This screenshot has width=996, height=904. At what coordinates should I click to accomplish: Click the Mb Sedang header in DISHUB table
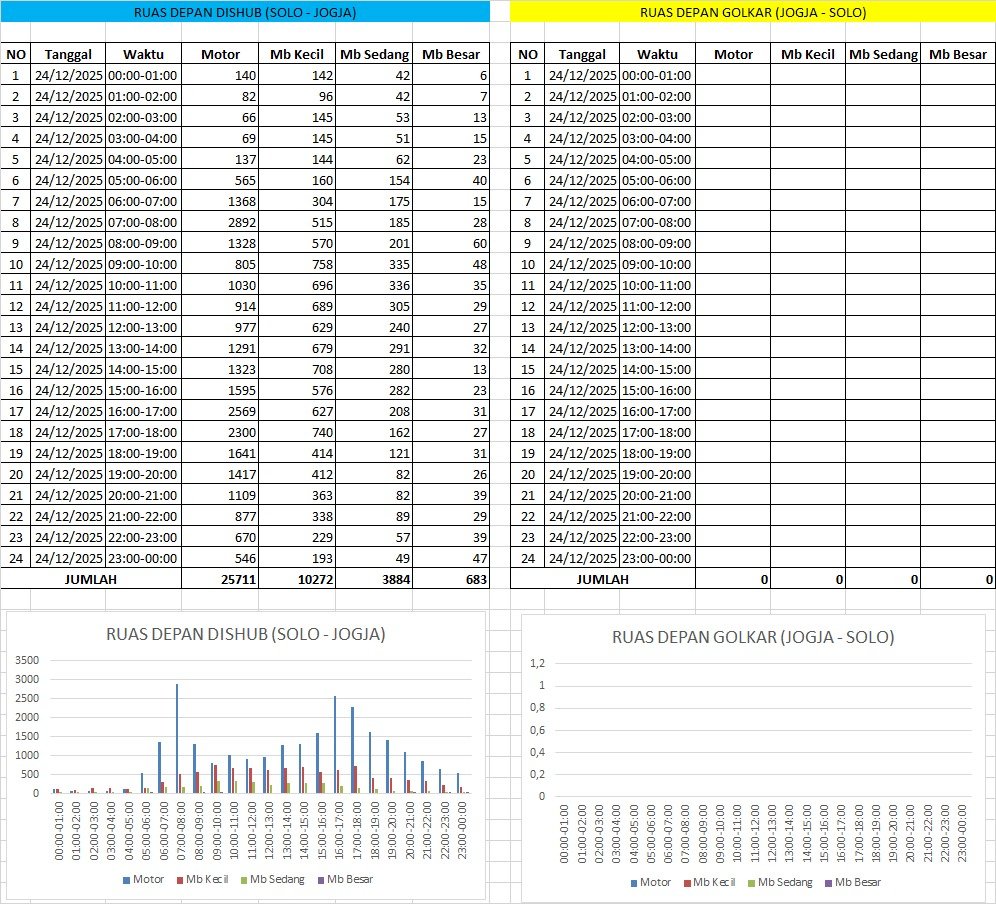coord(374,54)
